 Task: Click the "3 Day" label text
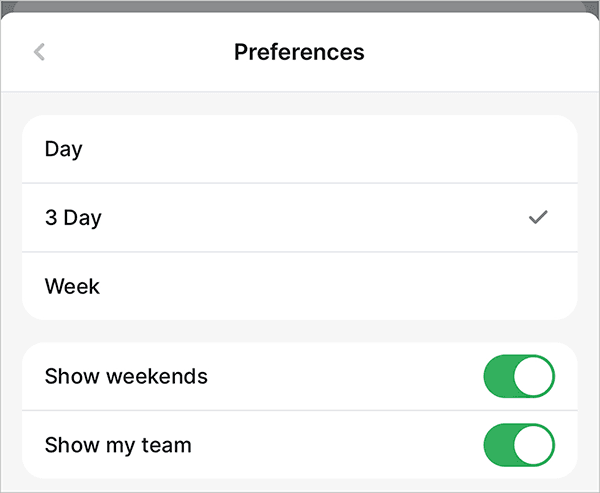click(x=73, y=217)
